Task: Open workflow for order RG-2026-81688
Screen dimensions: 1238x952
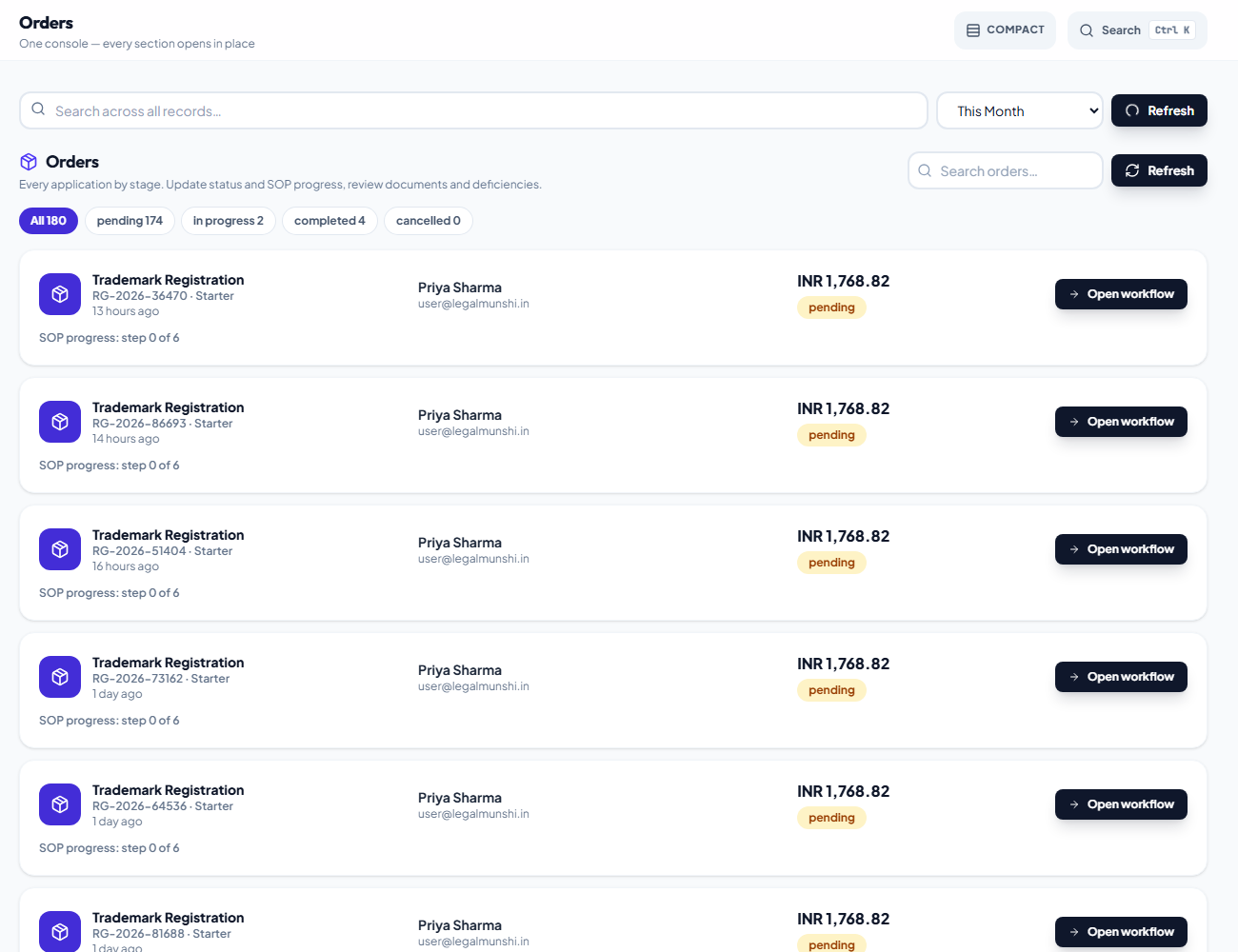Action: point(1121,932)
